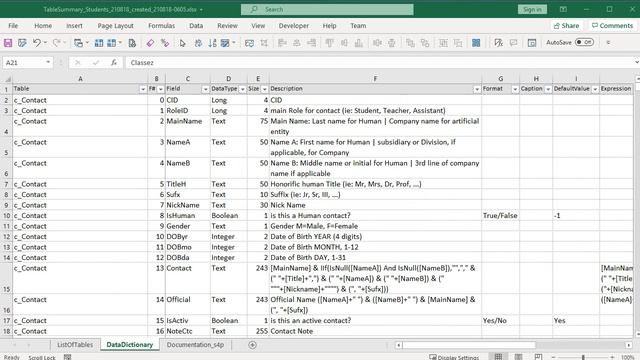Open the Format column filter dropdown
The width and height of the screenshot is (640, 360).
pyautogui.click(x=515, y=89)
